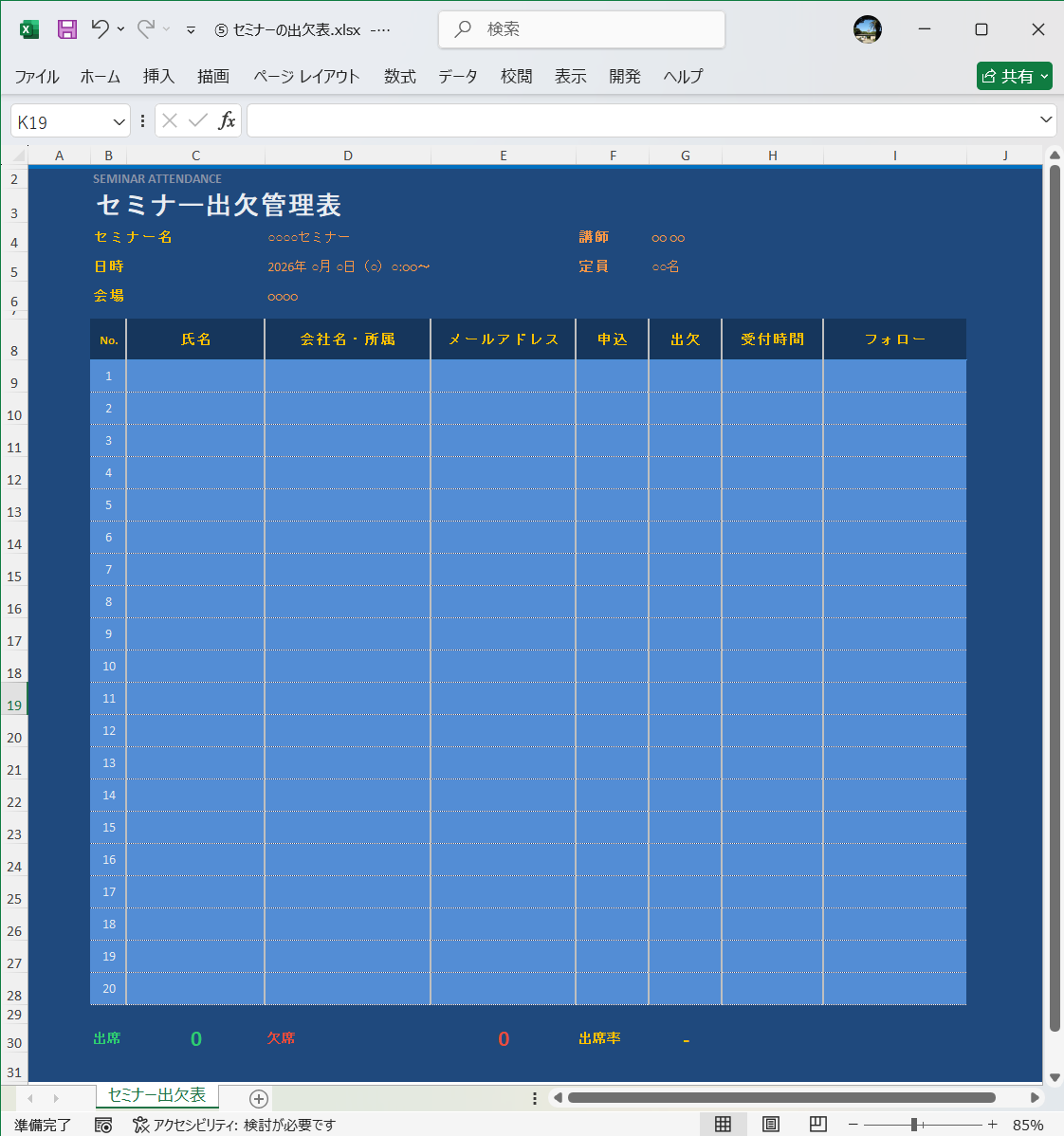
Task: Click the 検索 search box
Action: click(x=581, y=29)
